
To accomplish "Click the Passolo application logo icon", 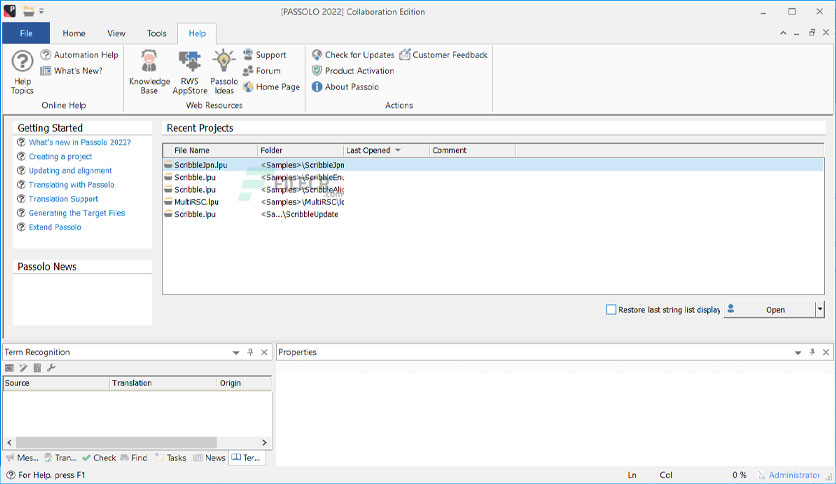I will point(10,11).
